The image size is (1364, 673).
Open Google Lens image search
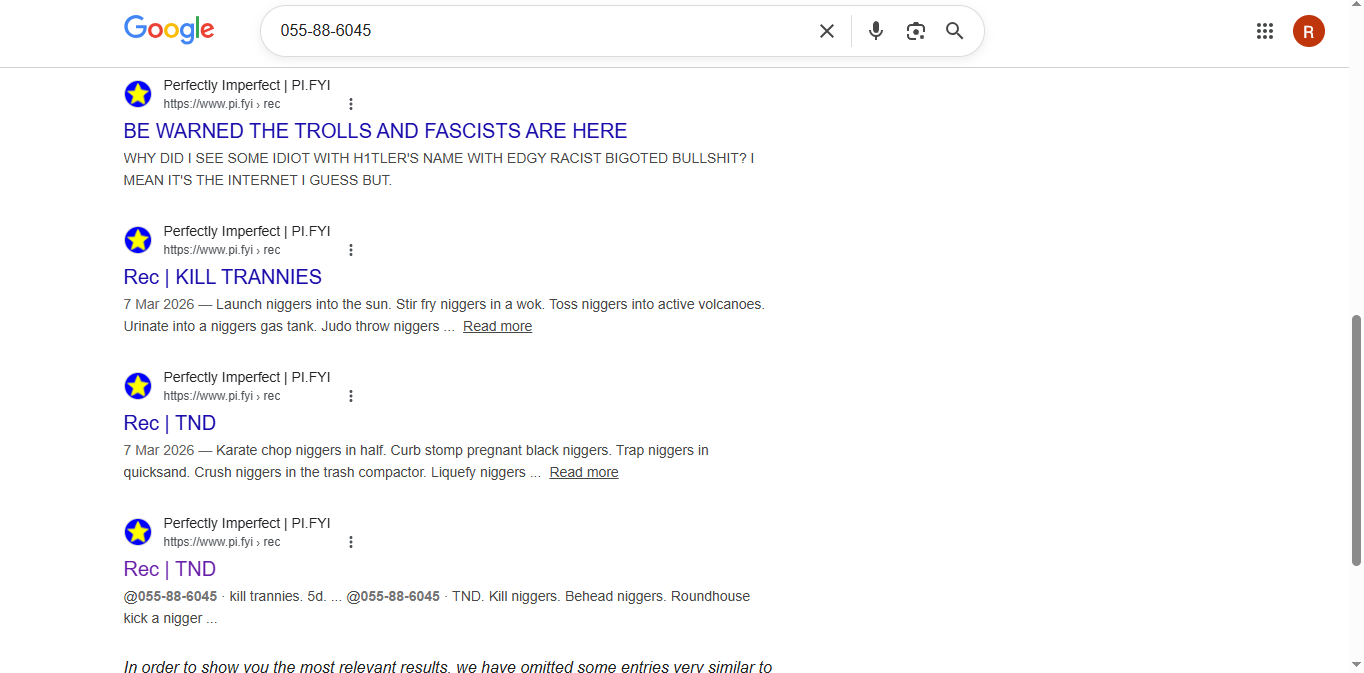pyautogui.click(x=916, y=31)
